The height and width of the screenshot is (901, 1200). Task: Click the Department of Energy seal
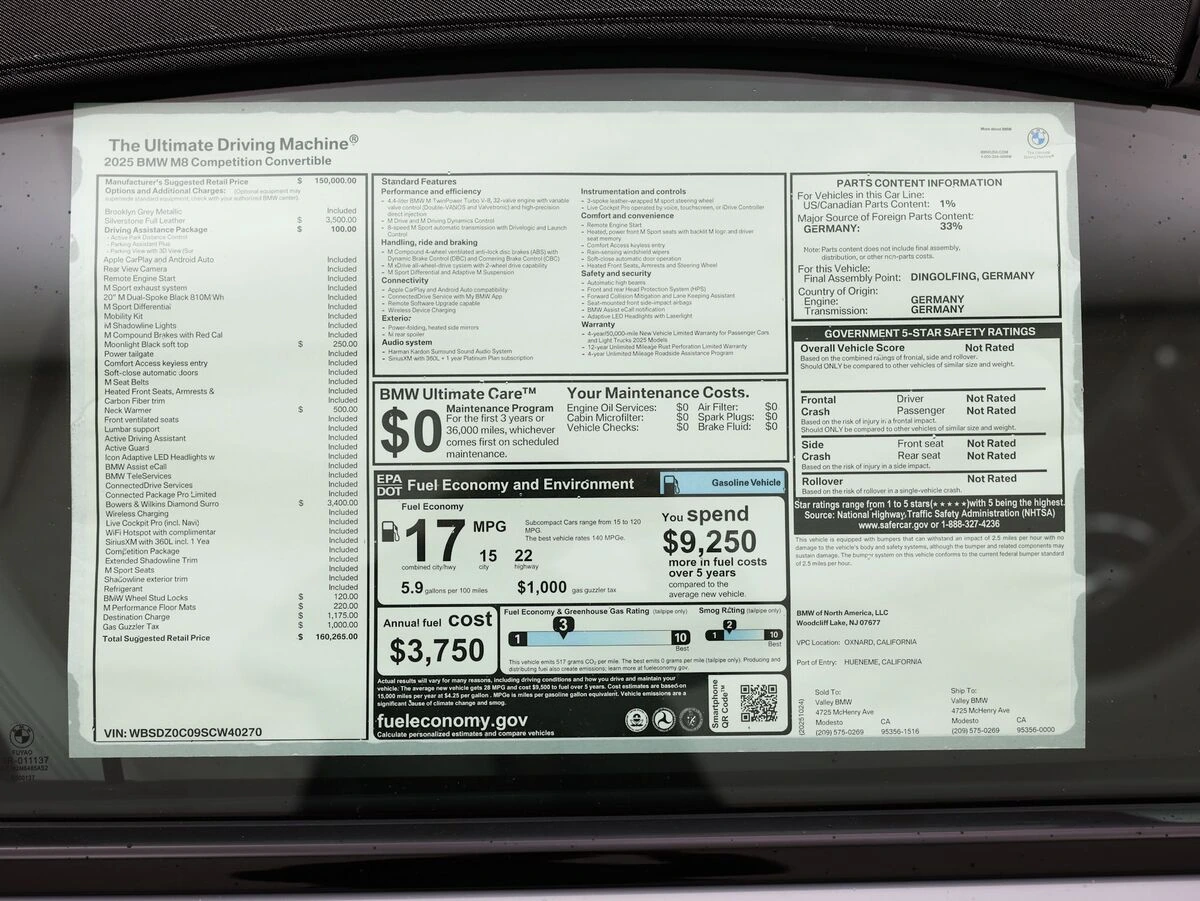tap(691, 719)
